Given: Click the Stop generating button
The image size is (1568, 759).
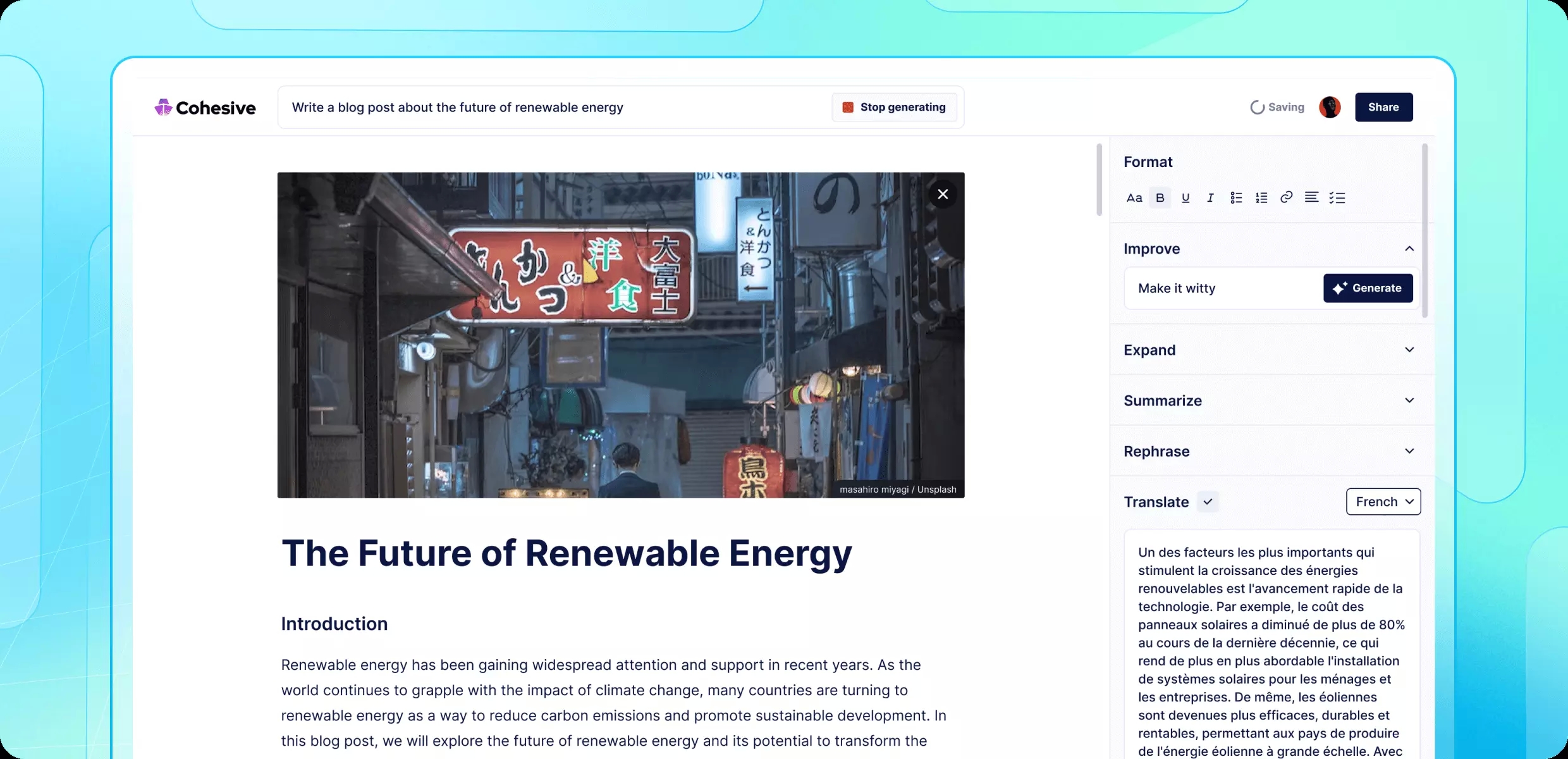Looking at the screenshot, I should click(x=894, y=108).
